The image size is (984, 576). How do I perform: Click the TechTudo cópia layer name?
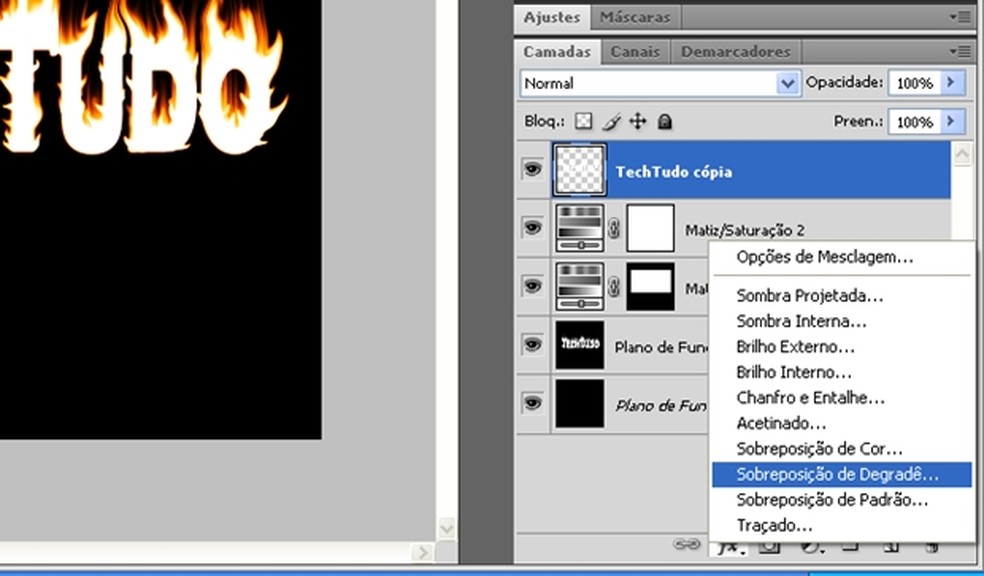pyautogui.click(x=673, y=172)
